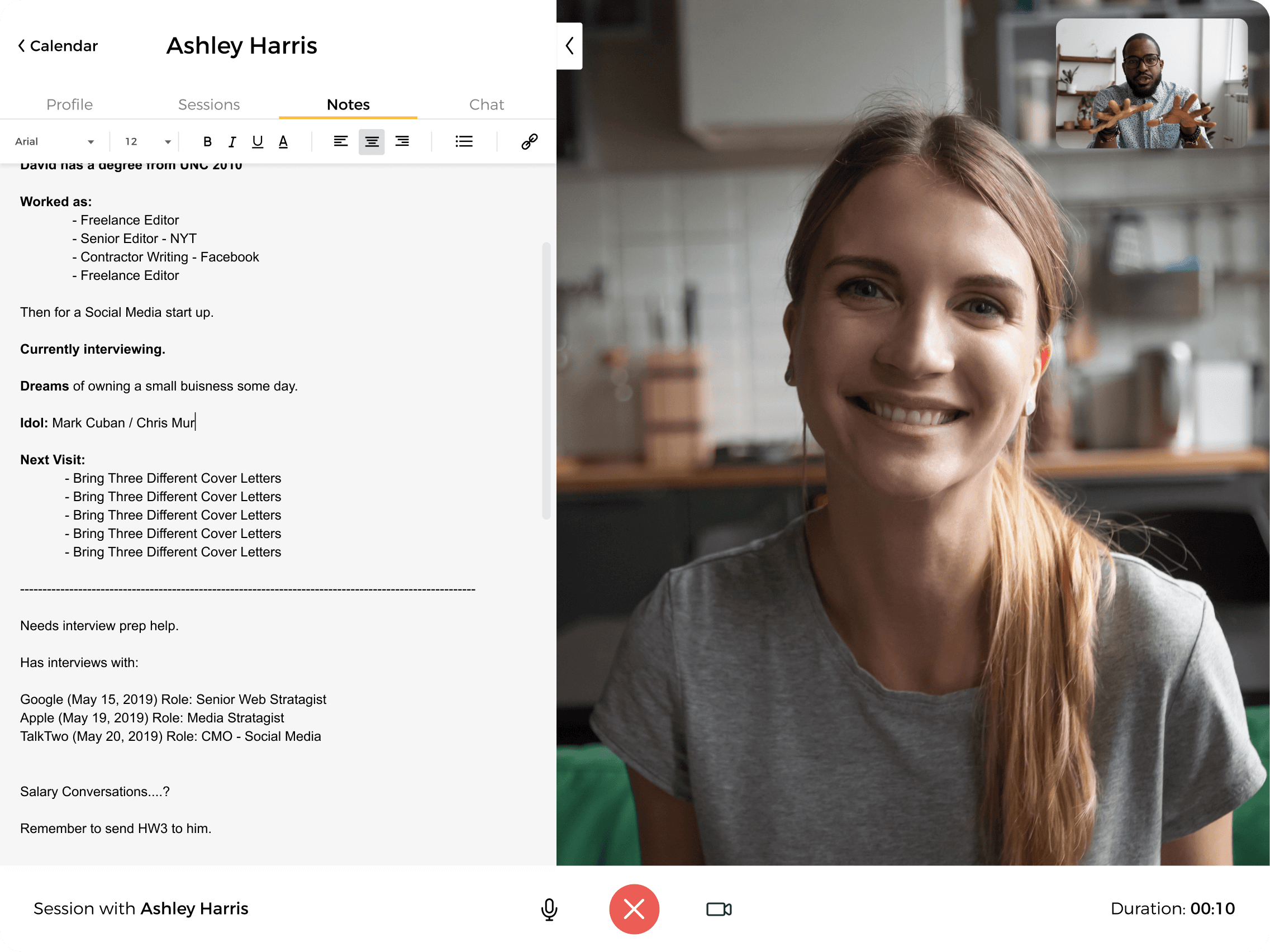Align note text to the left

[340, 141]
